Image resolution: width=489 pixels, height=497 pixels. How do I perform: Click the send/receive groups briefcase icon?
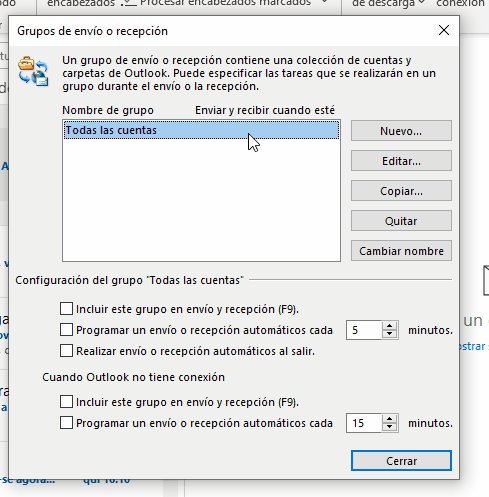coord(33,71)
